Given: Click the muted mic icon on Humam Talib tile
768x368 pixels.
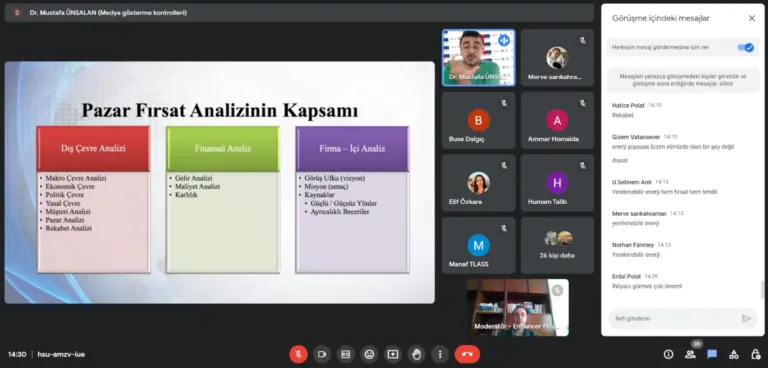Looking at the screenshot, I should coord(582,166).
